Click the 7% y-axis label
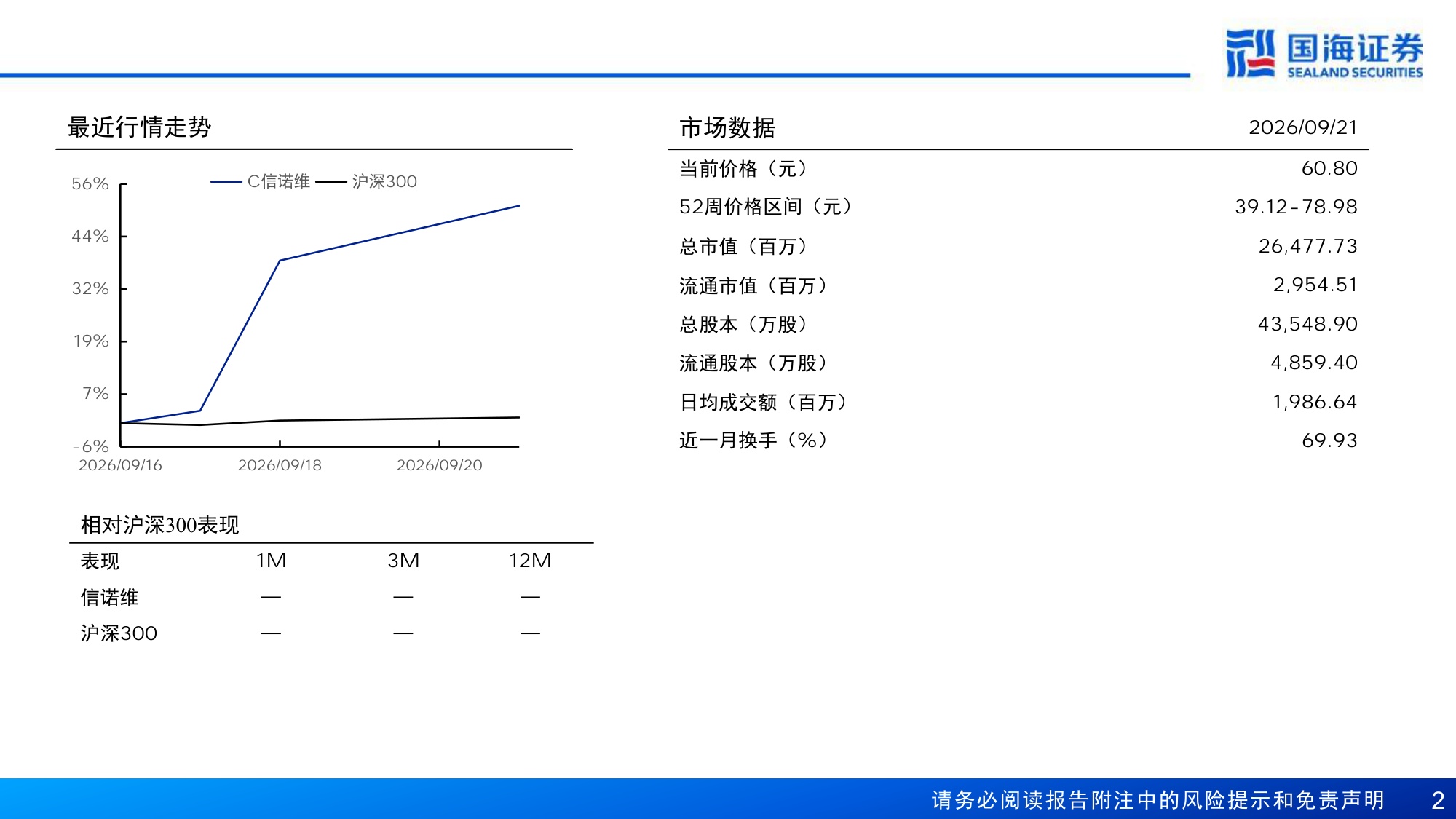 coord(95,393)
